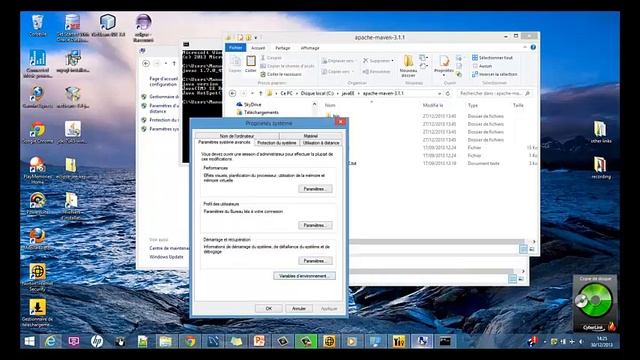Open the 'other links' desktop folder
Image resolution: width=640 pixels, height=360 pixels.
(600, 131)
